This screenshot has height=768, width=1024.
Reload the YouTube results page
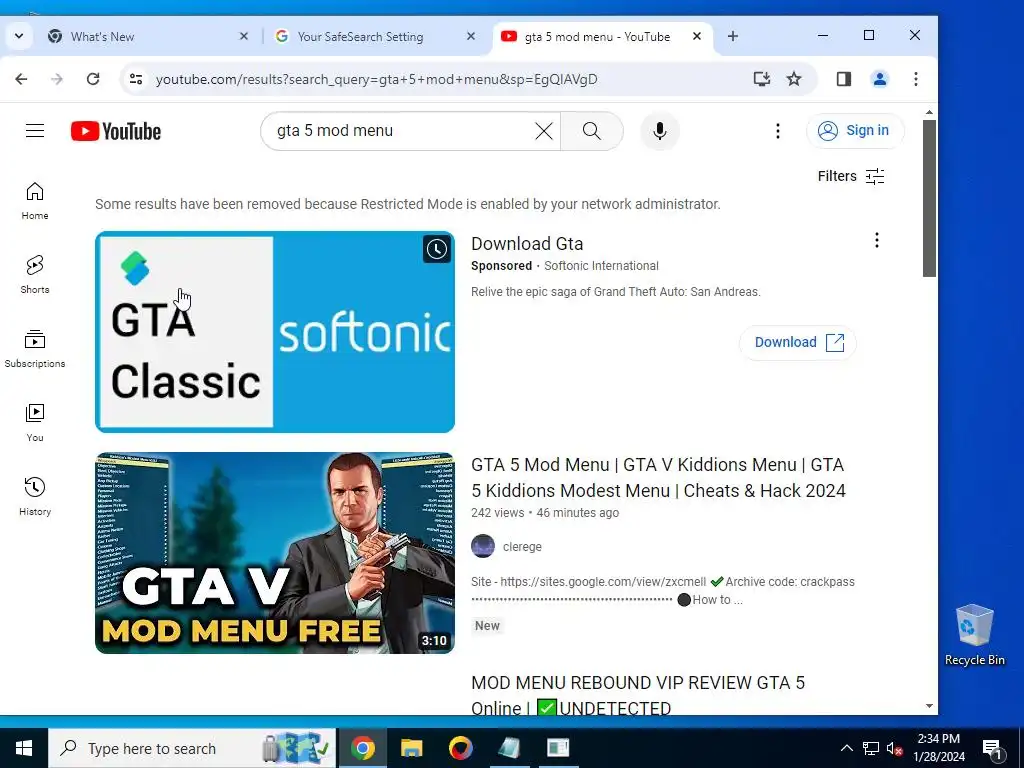tap(93, 79)
